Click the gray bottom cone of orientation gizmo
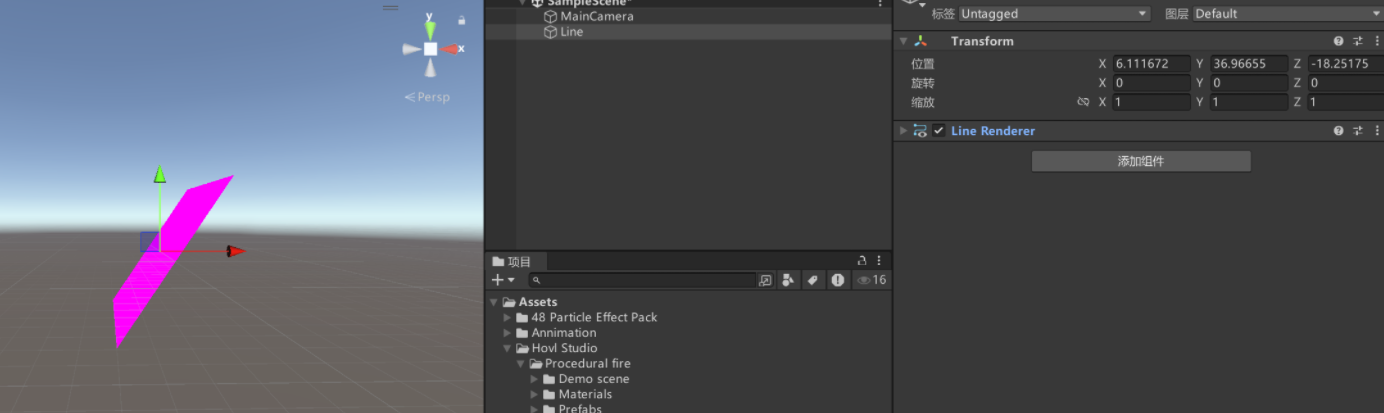Image resolution: width=1384 pixels, height=413 pixels. (430, 68)
